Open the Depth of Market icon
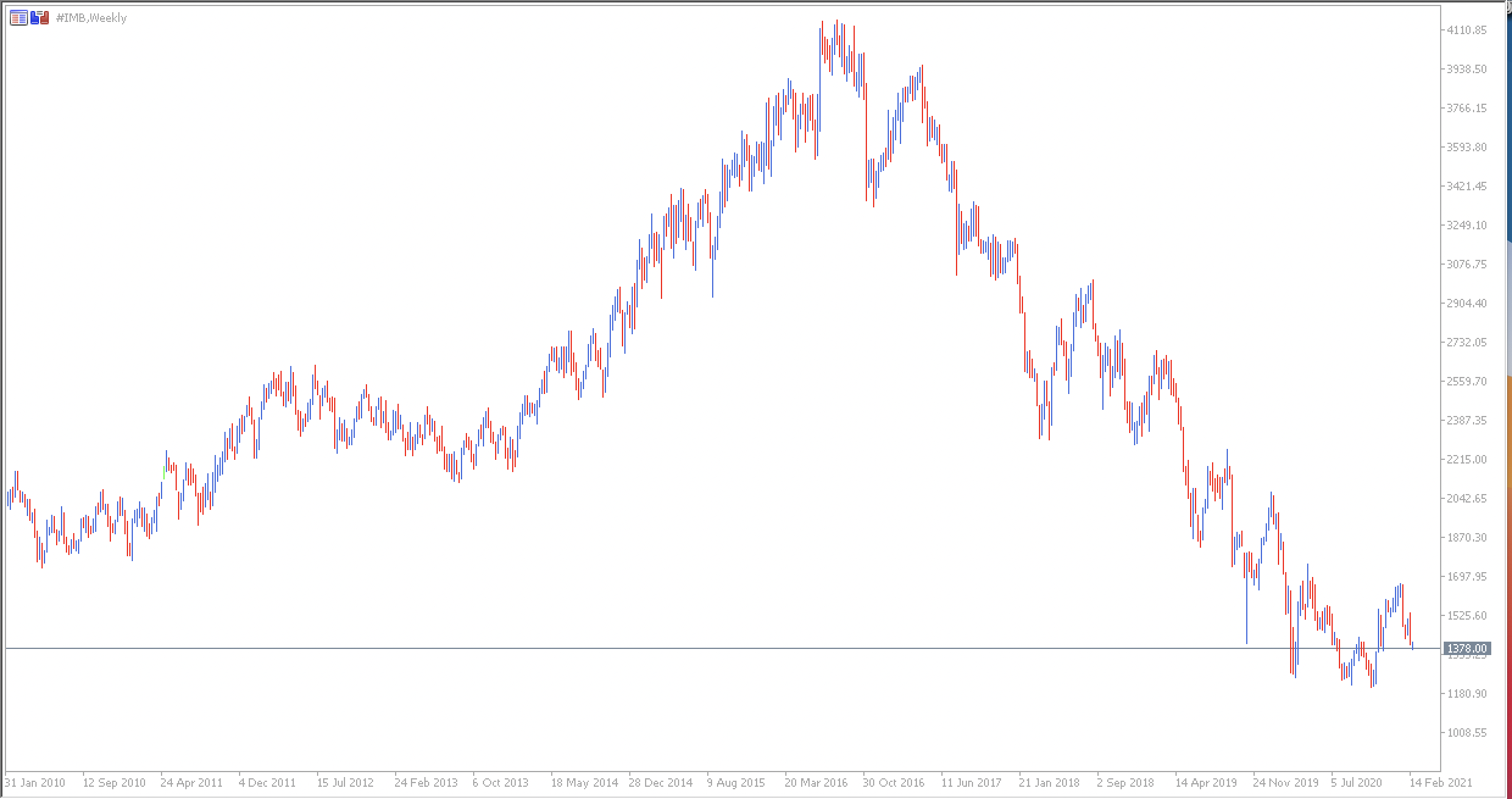 (40, 18)
